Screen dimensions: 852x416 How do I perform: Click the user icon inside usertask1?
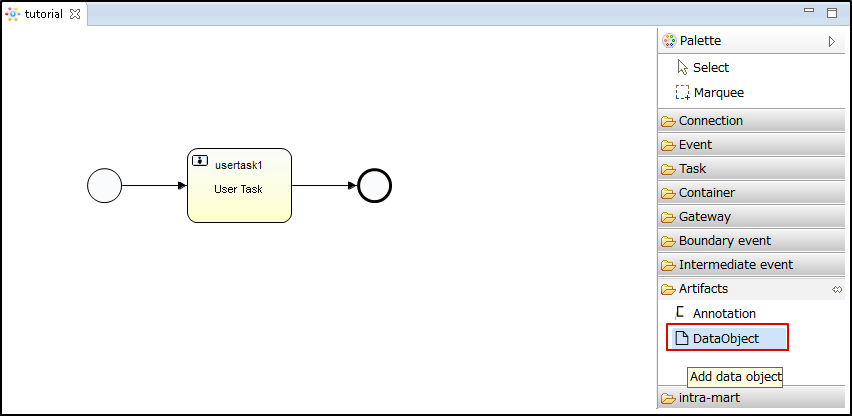pos(200,160)
